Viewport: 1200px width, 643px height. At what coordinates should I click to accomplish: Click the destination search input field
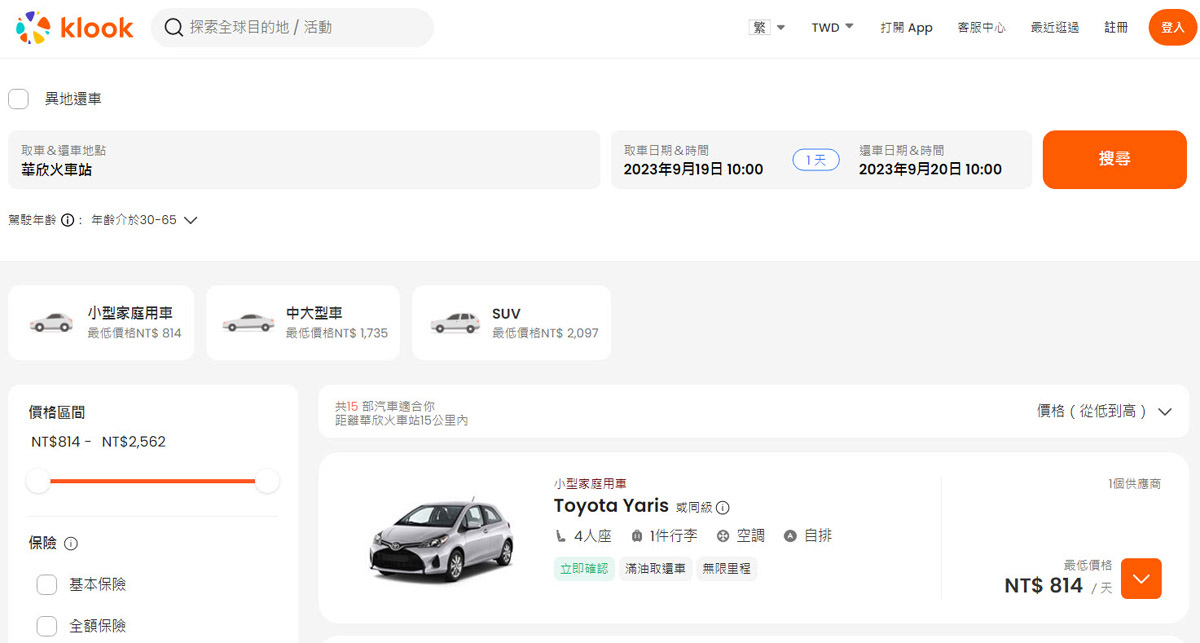pos(292,28)
